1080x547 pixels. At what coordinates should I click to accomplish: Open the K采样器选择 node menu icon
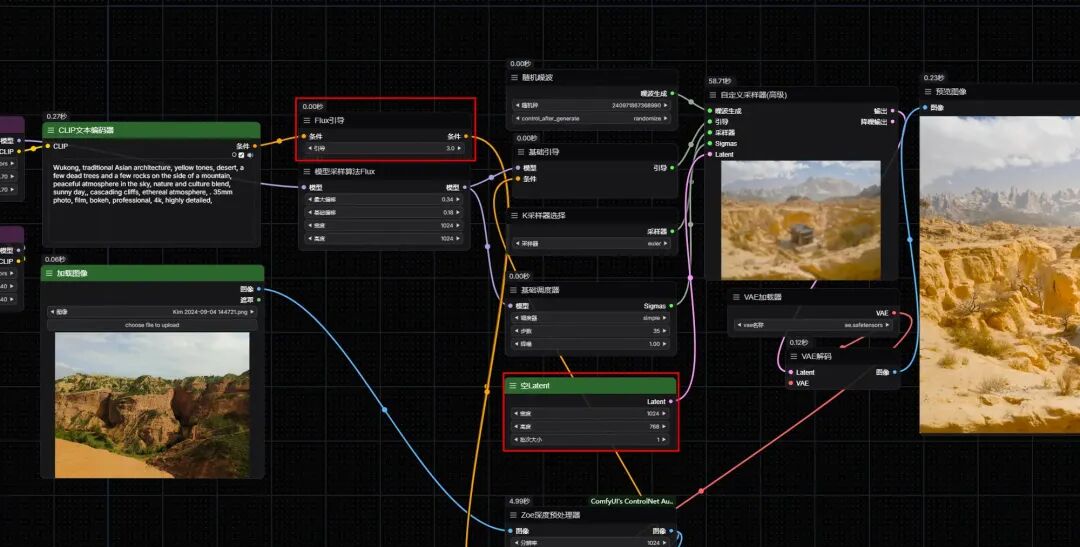click(515, 216)
